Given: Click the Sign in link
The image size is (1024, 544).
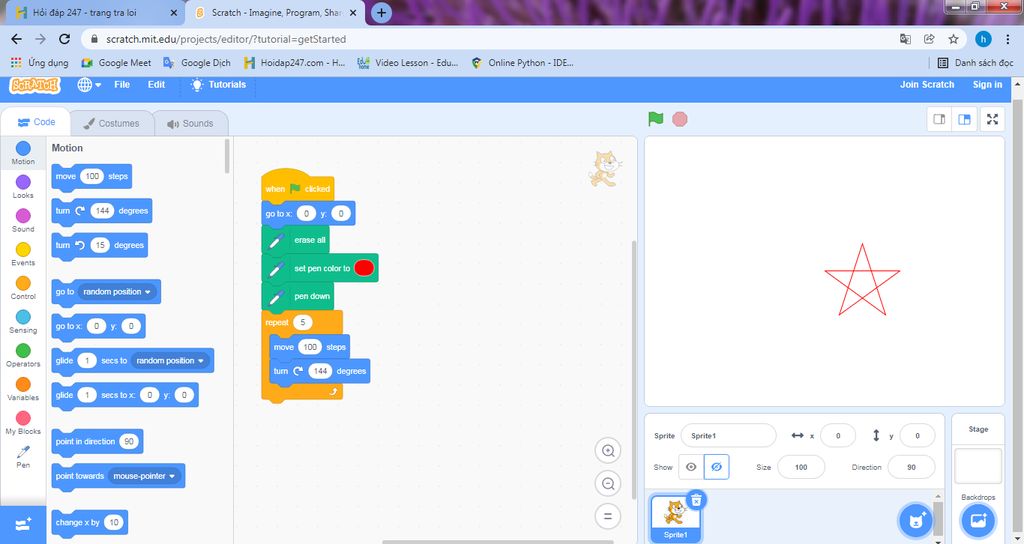Looking at the screenshot, I should coord(987,85).
